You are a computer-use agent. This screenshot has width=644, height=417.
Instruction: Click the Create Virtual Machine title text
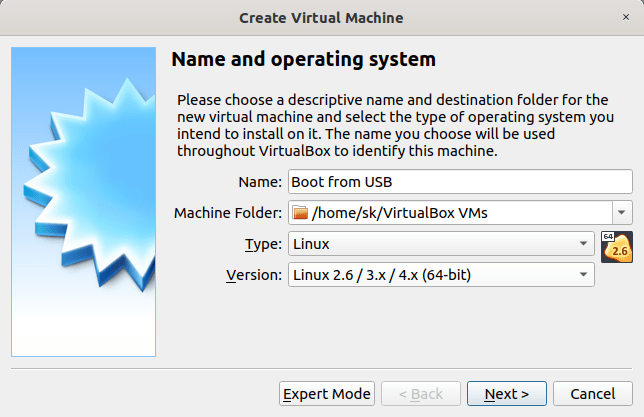pyautogui.click(x=321, y=18)
